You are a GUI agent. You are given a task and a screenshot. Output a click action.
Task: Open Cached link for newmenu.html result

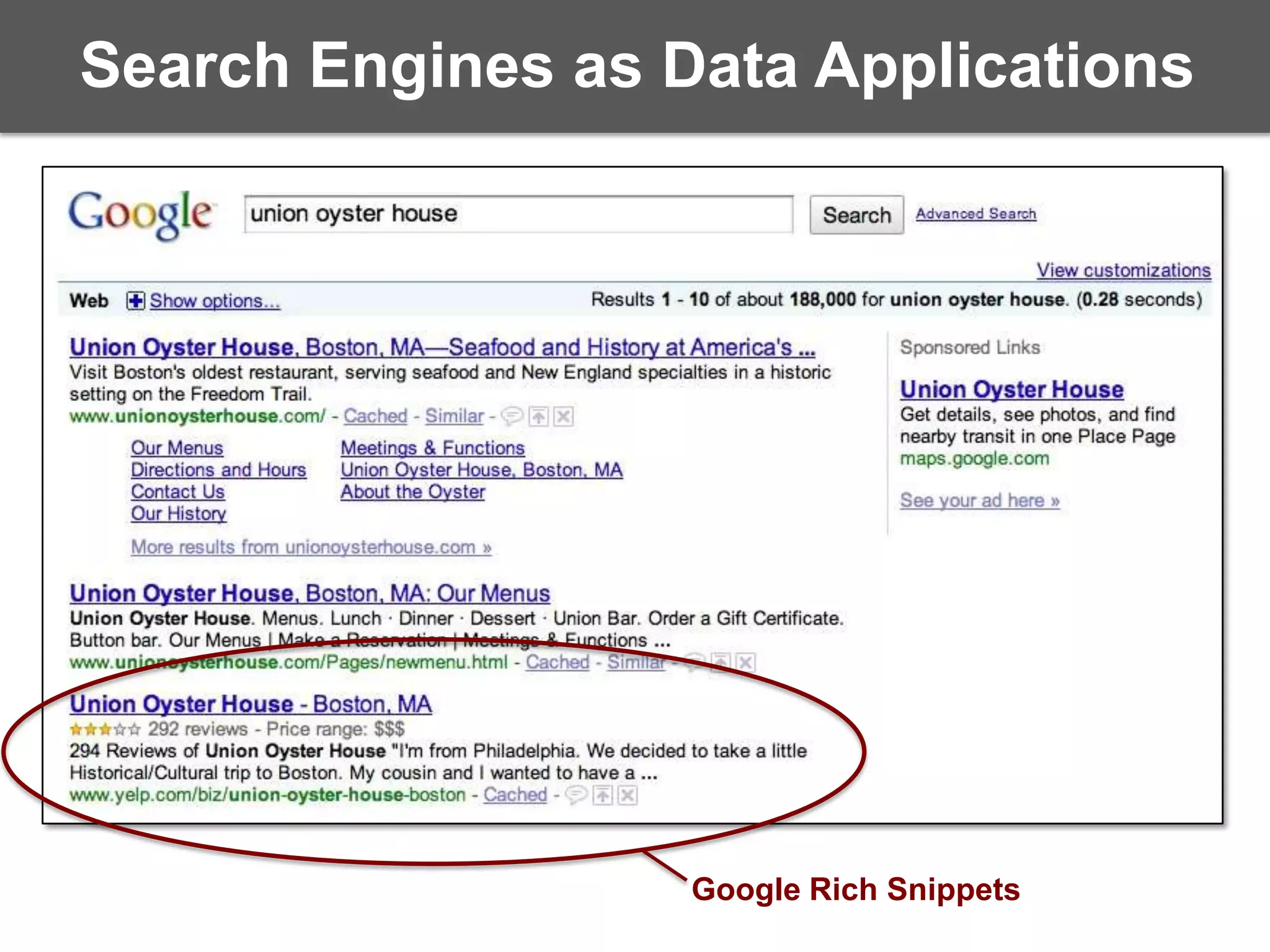tap(557, 662)
